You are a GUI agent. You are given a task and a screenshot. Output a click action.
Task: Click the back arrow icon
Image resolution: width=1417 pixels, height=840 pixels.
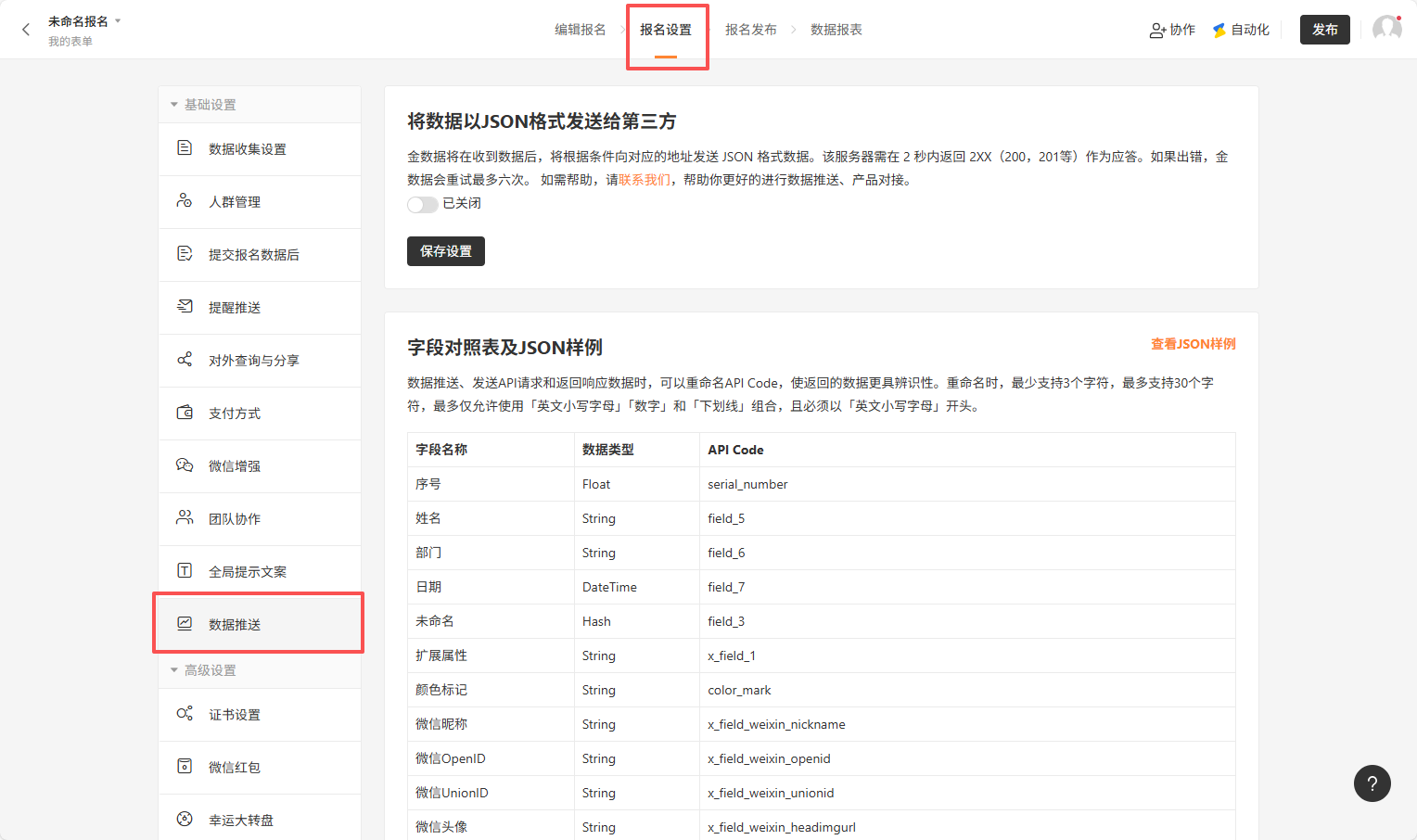[x=26, y=30]
